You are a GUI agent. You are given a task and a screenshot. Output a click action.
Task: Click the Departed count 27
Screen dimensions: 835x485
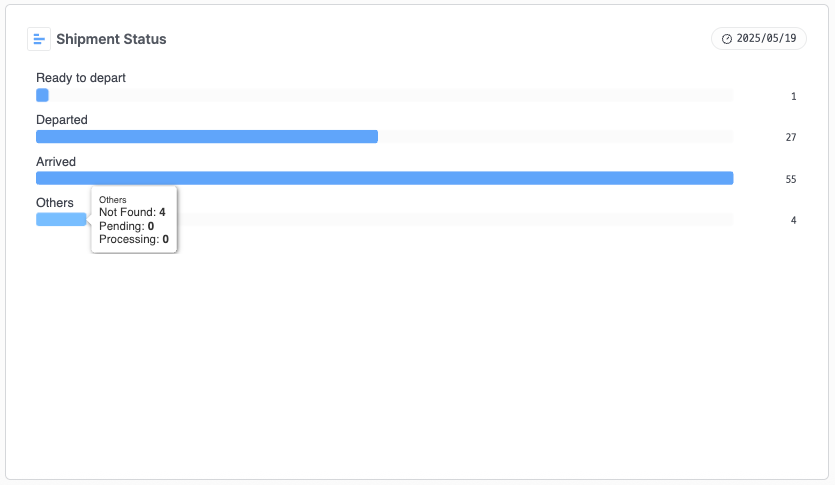tap(791, 137)
